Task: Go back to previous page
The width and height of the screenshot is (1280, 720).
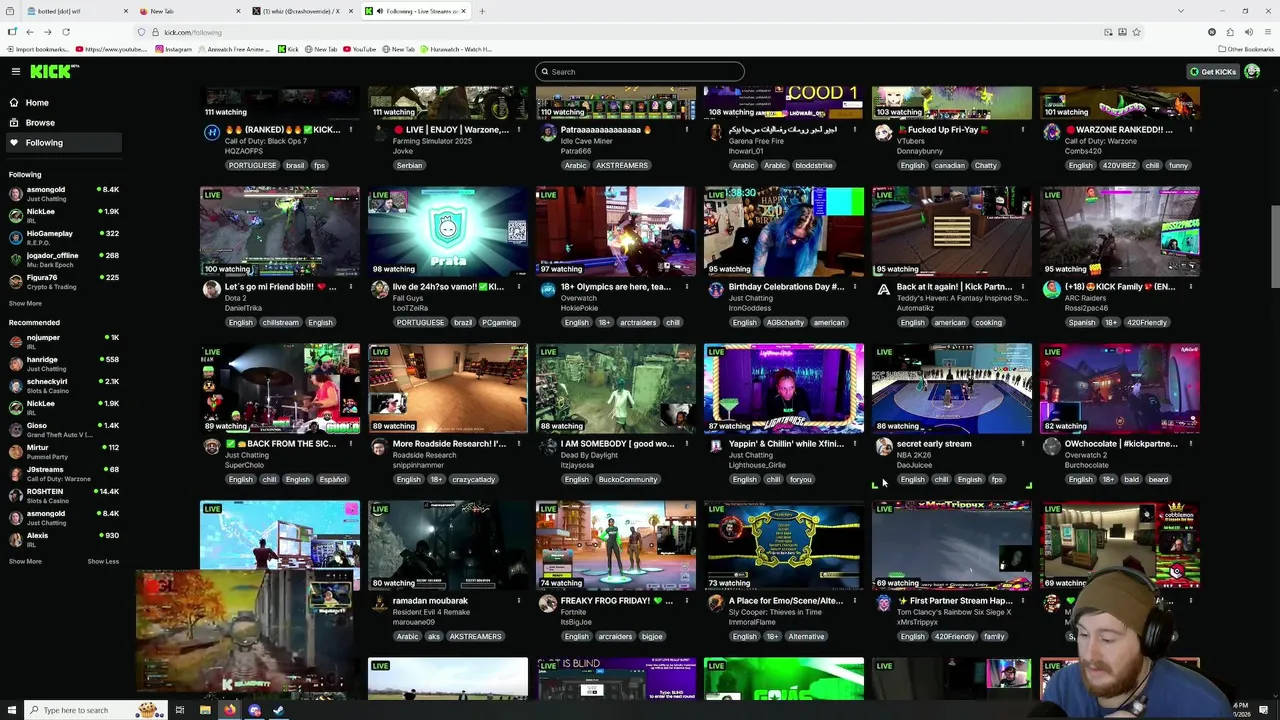Action: [30, 32]
